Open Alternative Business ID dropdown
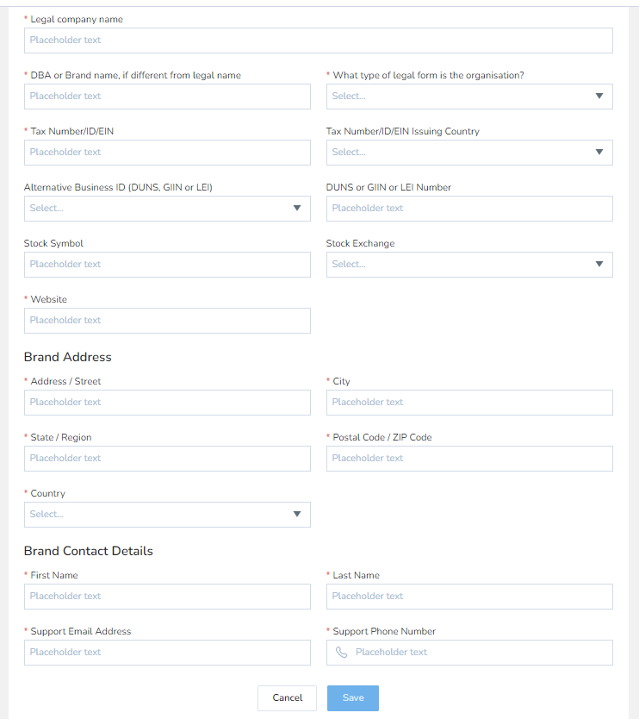The width and height of the screenshot is (640, 720). (x=167, y=208)
